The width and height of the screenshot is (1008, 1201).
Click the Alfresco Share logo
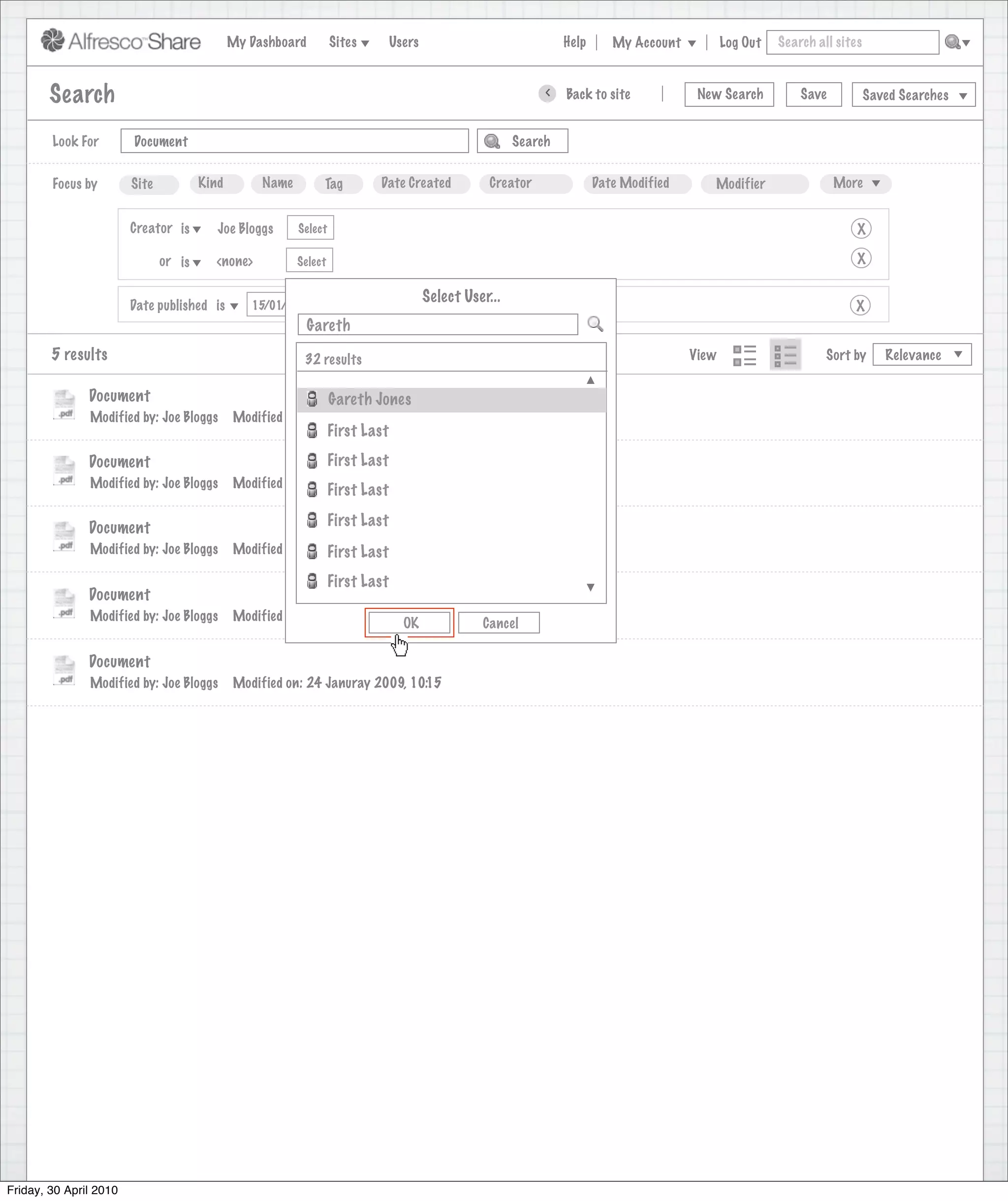(x=121, y=41)
